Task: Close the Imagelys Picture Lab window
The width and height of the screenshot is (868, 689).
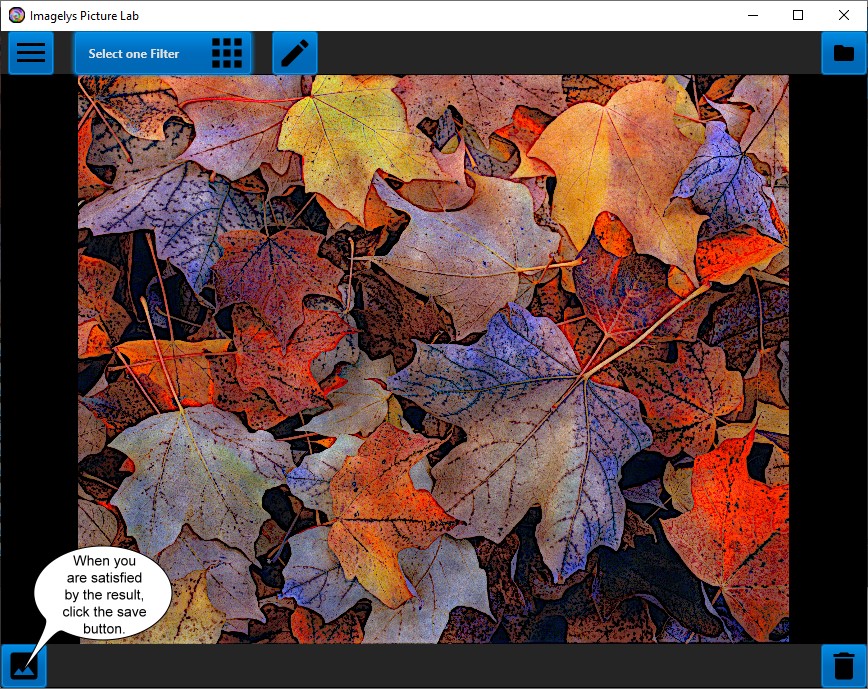Action: tap(844, 15)
